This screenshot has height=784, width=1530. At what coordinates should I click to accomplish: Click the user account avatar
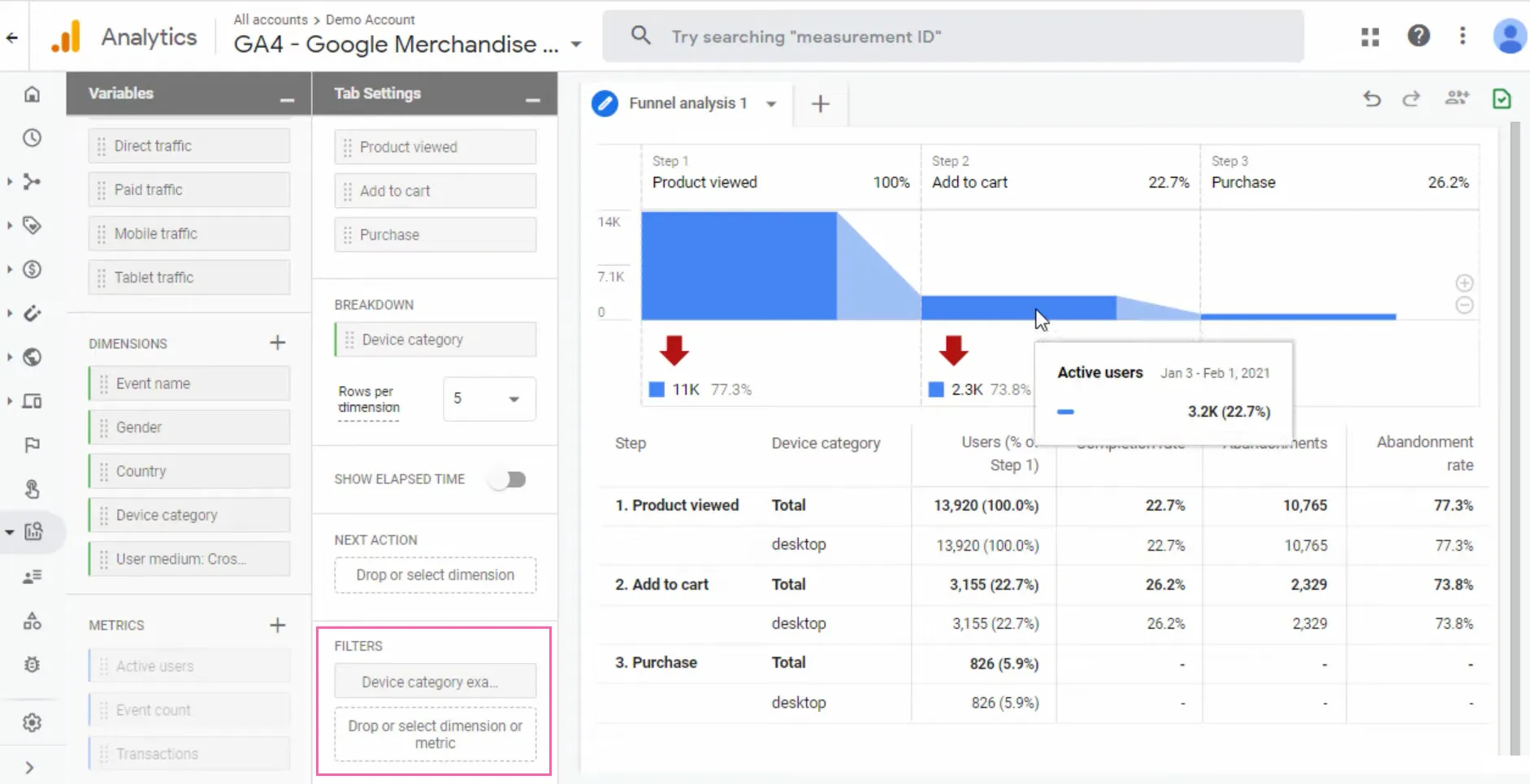click(1510, 37)
